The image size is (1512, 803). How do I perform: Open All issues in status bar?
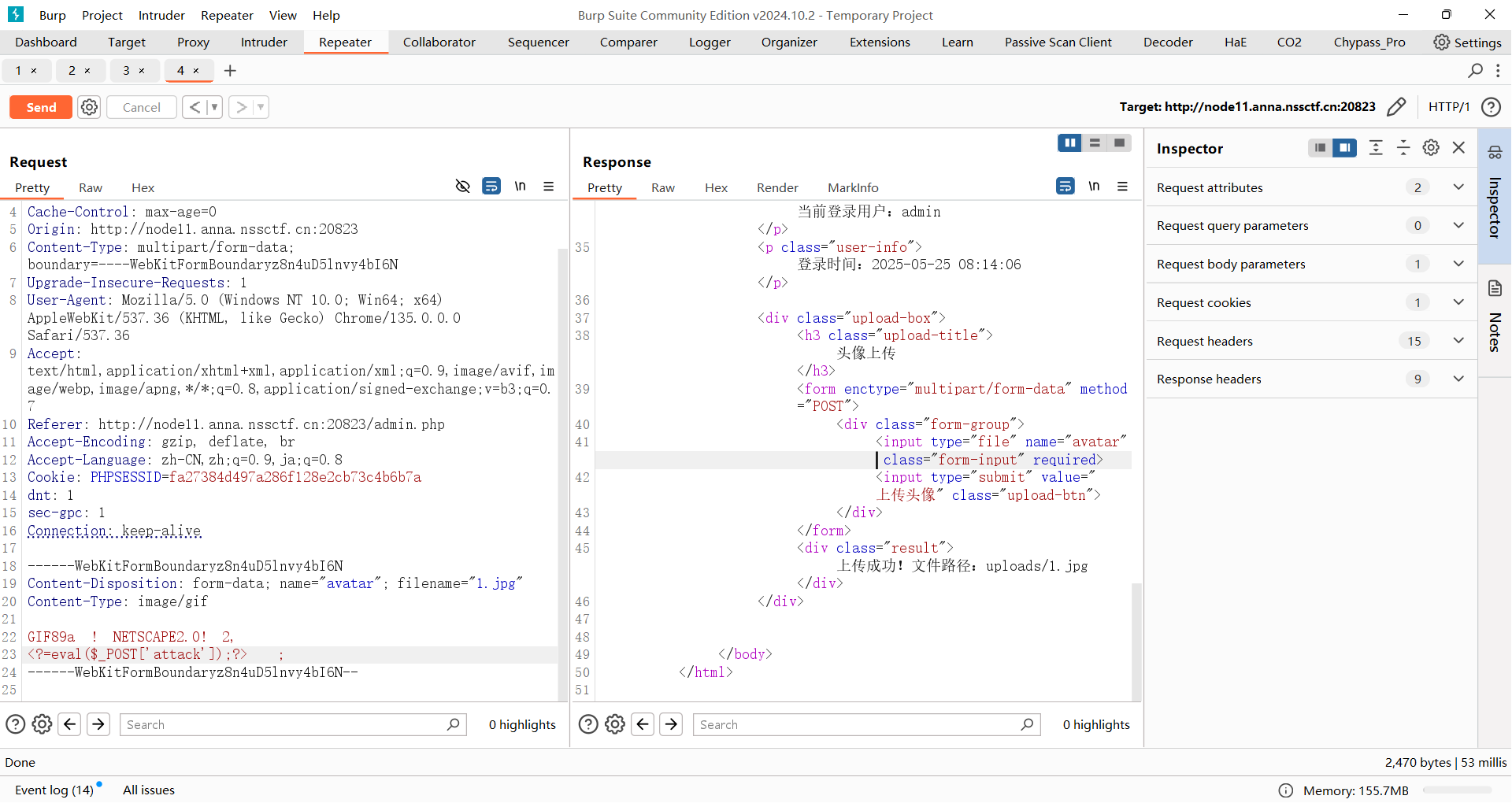(149, 790)
